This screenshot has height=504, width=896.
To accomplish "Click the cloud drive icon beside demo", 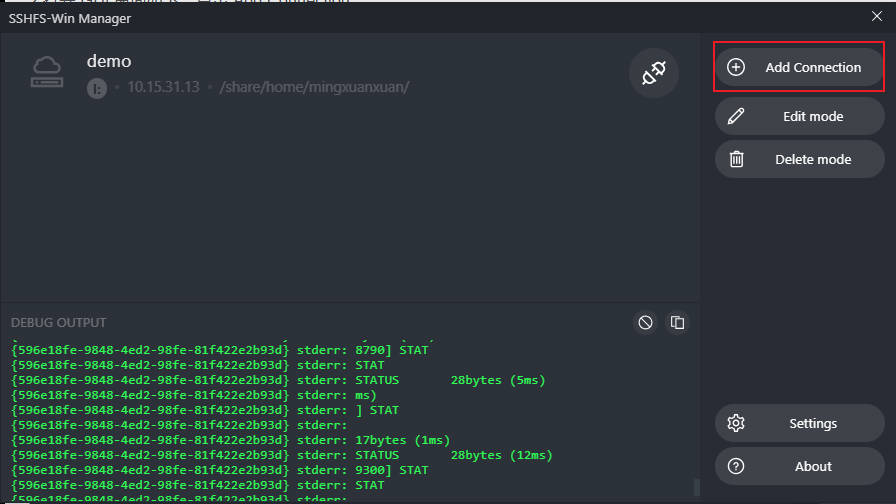I will coord(48,72).
